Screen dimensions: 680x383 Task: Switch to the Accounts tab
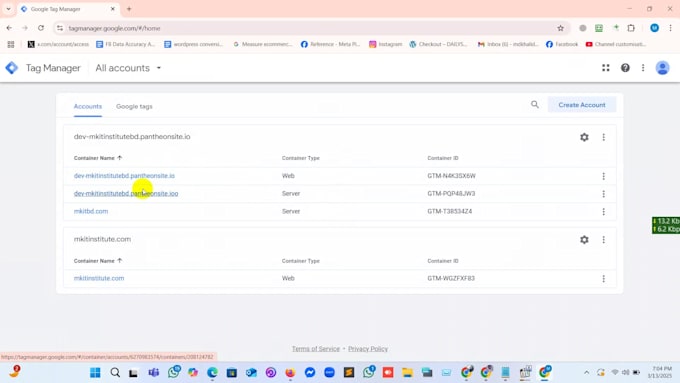click(88, 106)
